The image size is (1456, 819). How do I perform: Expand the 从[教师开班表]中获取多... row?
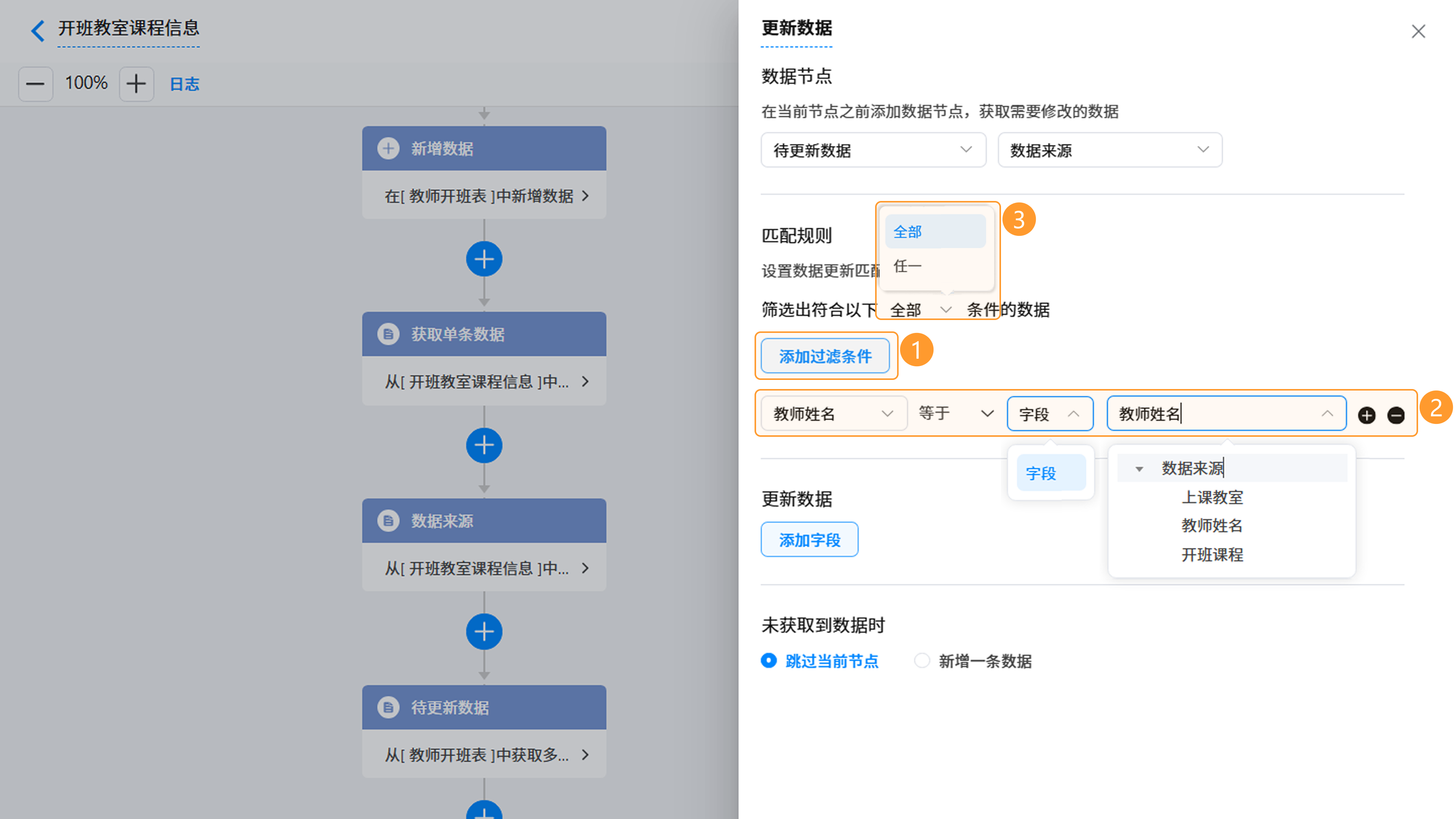coord(484,755)
